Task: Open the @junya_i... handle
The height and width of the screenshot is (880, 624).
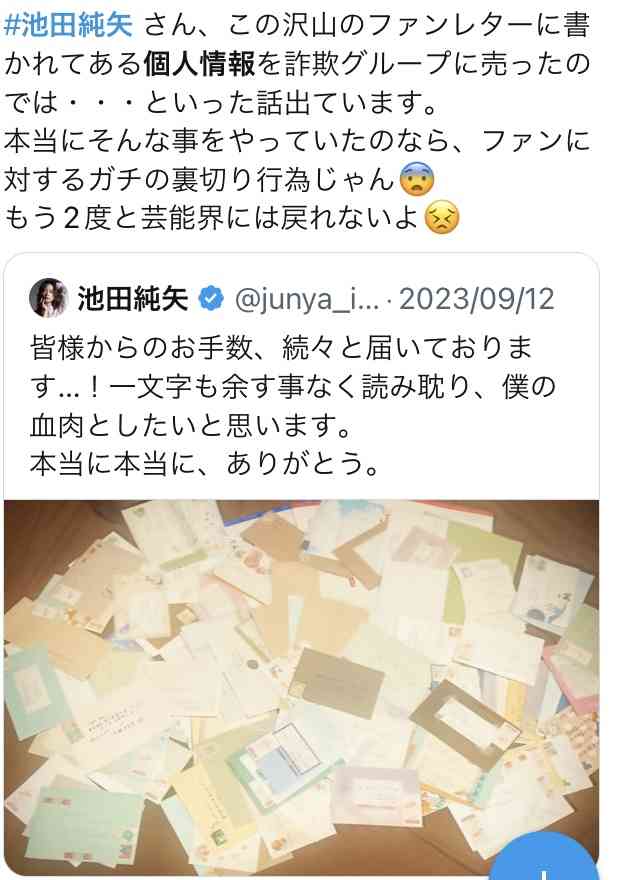Action: point(306,299)
